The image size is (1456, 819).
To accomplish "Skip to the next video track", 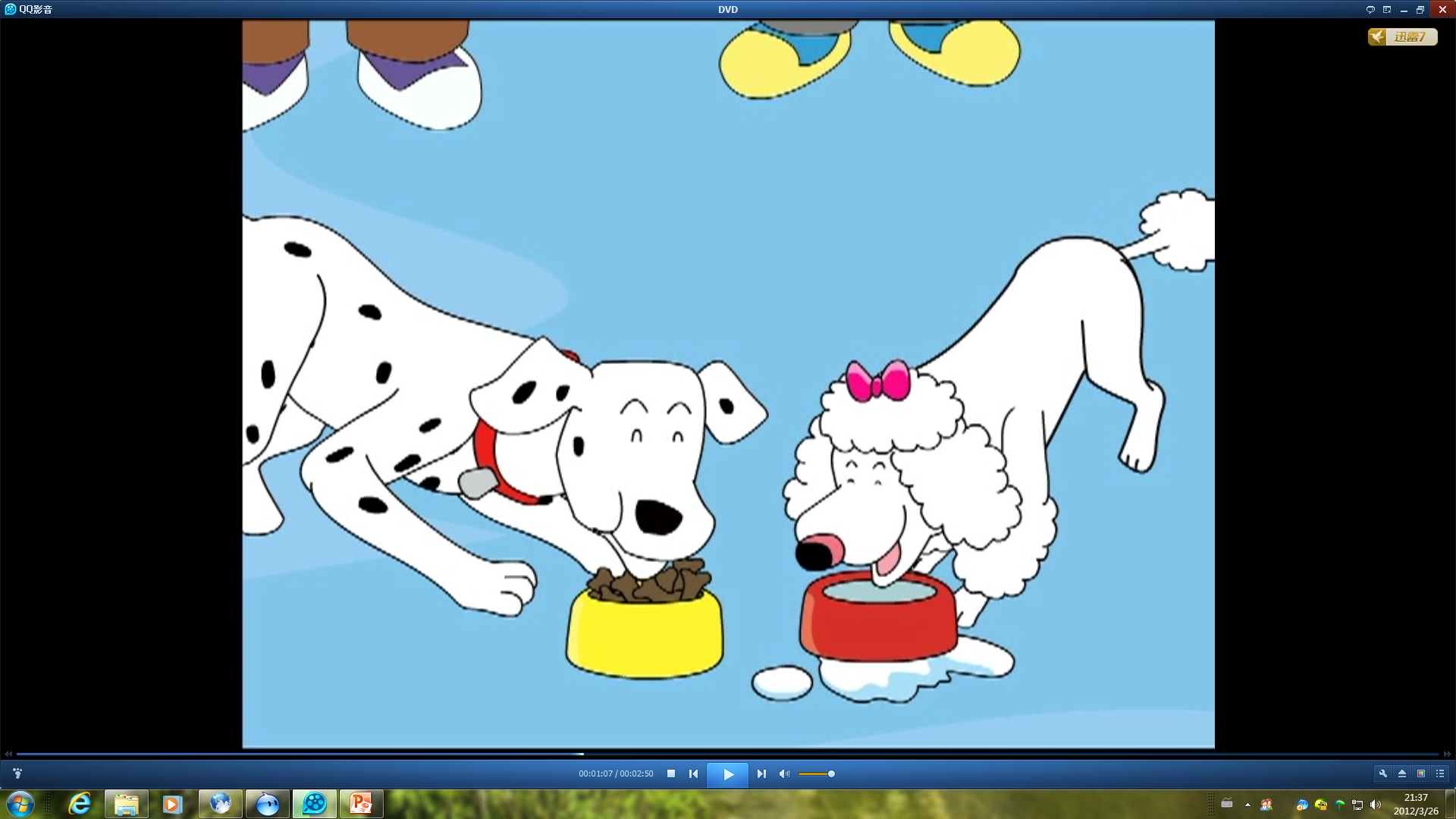I will [761, 773].
